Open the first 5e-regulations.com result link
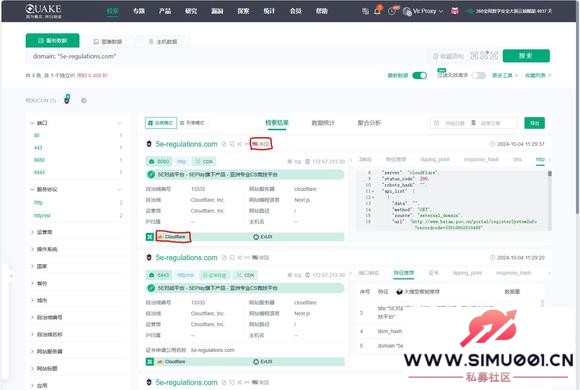This screenshot has height=390, width=580. (186, 144)
